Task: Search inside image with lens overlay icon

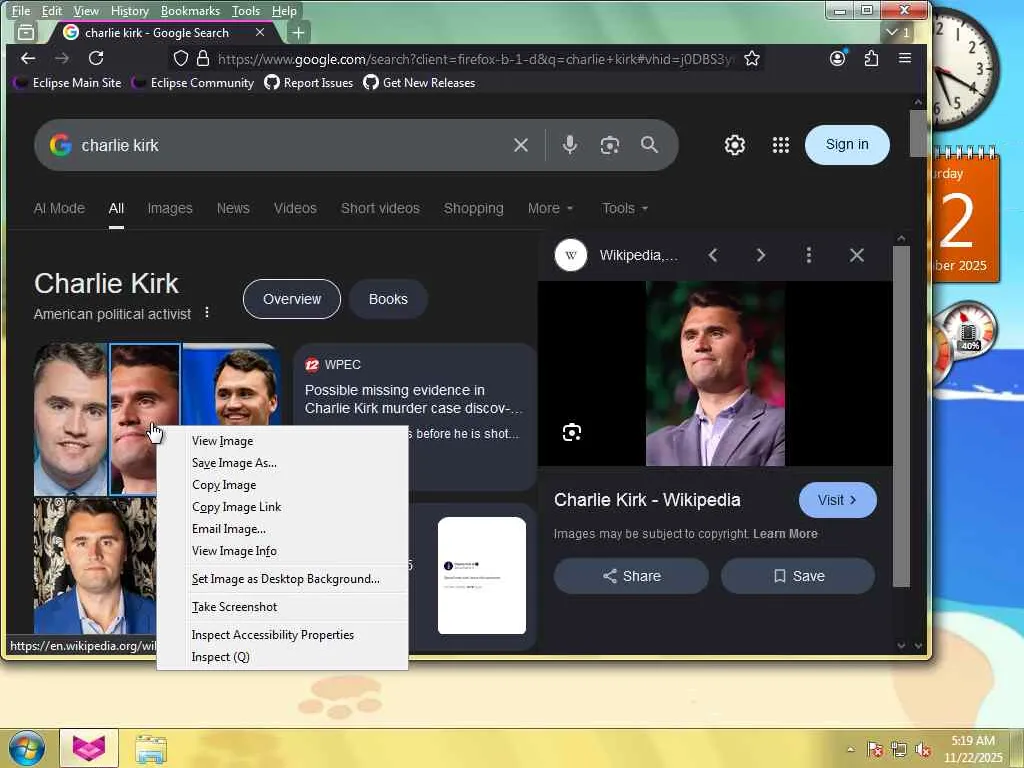Action: pyautogui.click(x=571, y=432)
